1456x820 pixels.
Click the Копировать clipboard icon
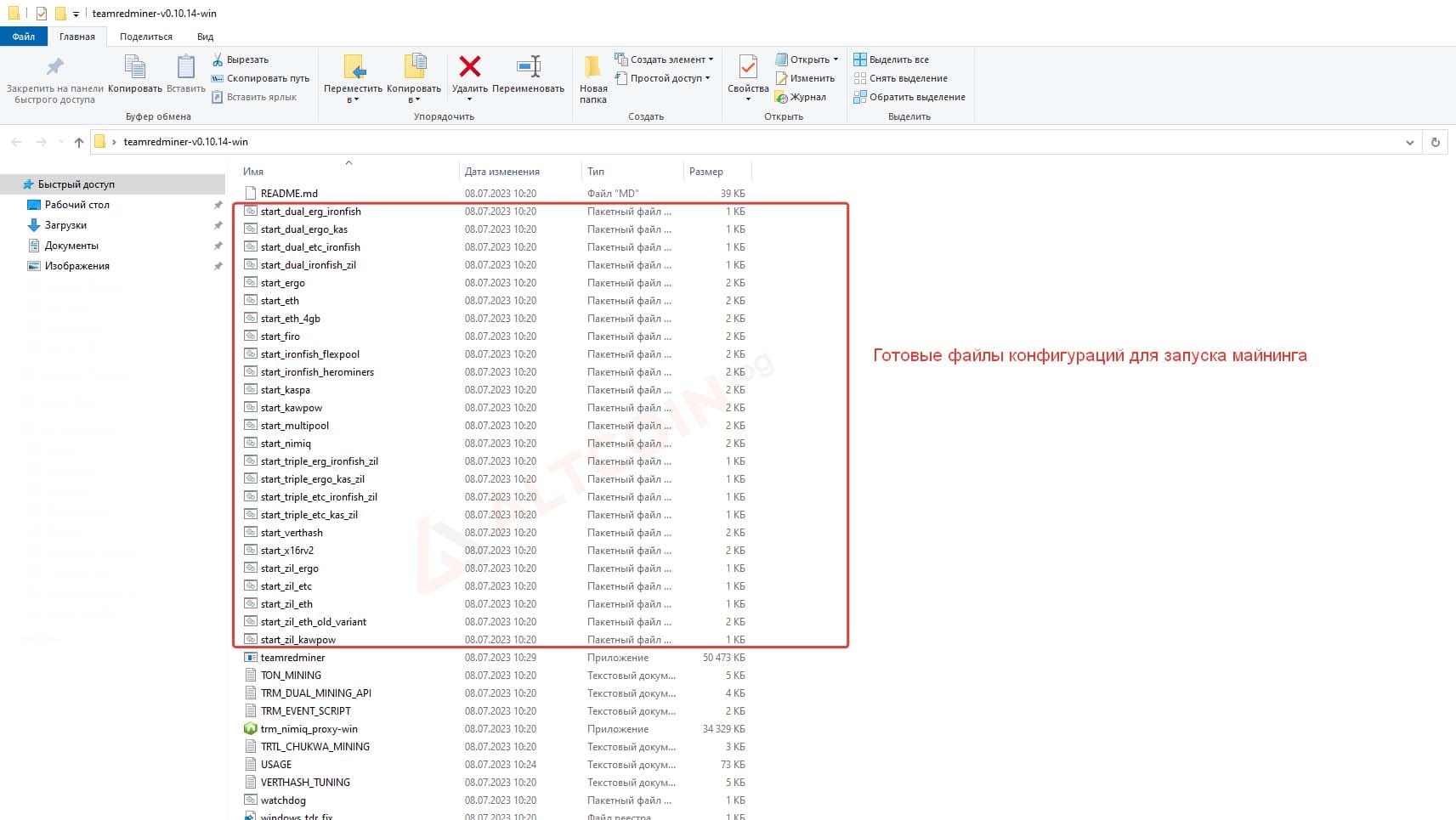[x=135, y=67]
